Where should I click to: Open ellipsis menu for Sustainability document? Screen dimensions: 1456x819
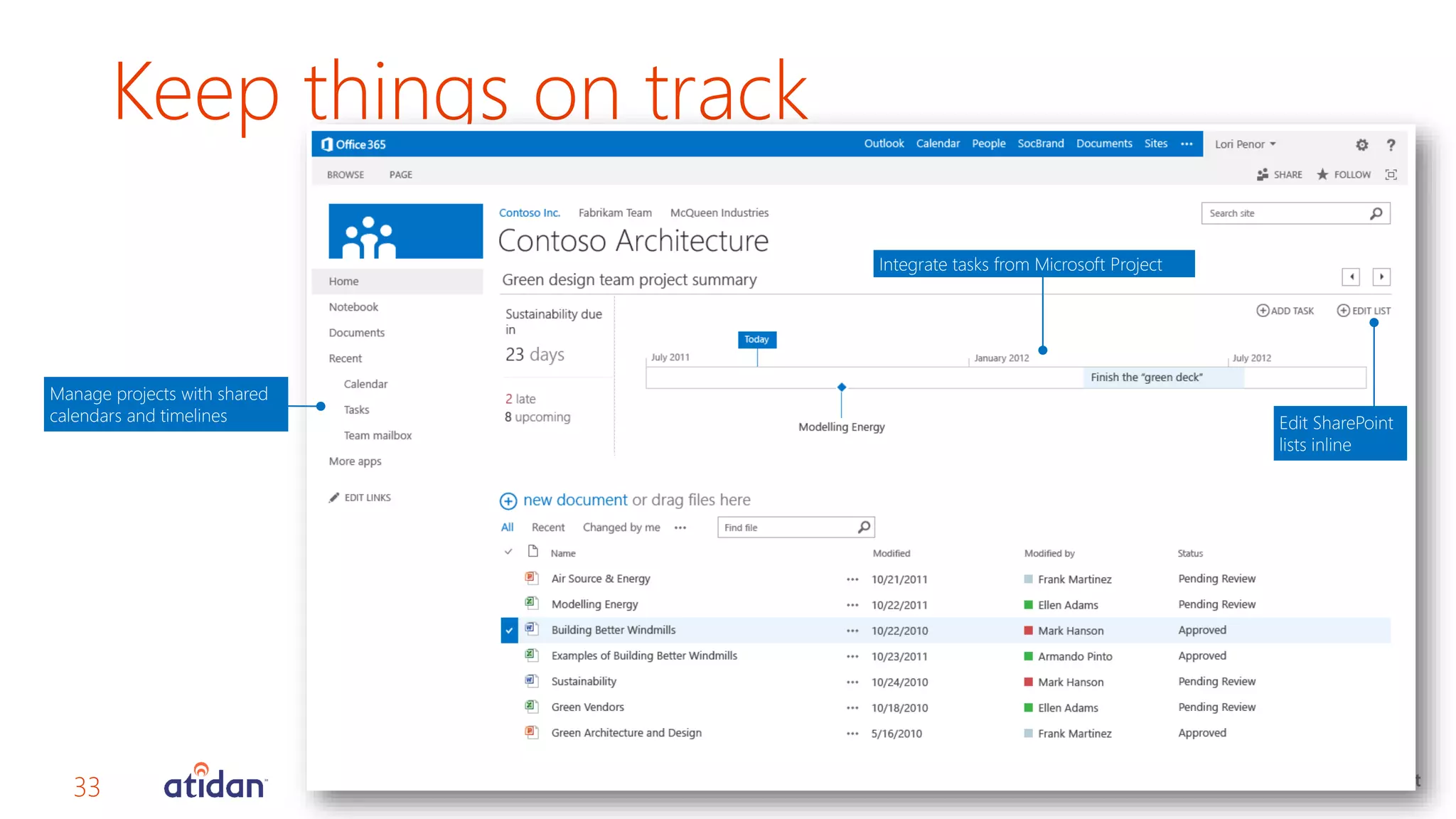click(852, 682)
